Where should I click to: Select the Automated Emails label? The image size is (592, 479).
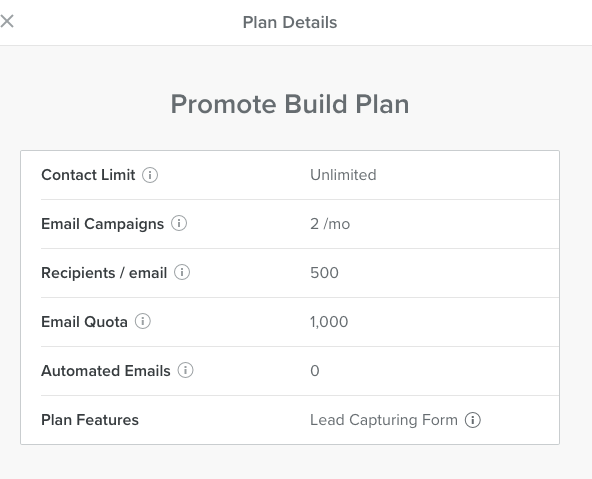click(106, 371)
